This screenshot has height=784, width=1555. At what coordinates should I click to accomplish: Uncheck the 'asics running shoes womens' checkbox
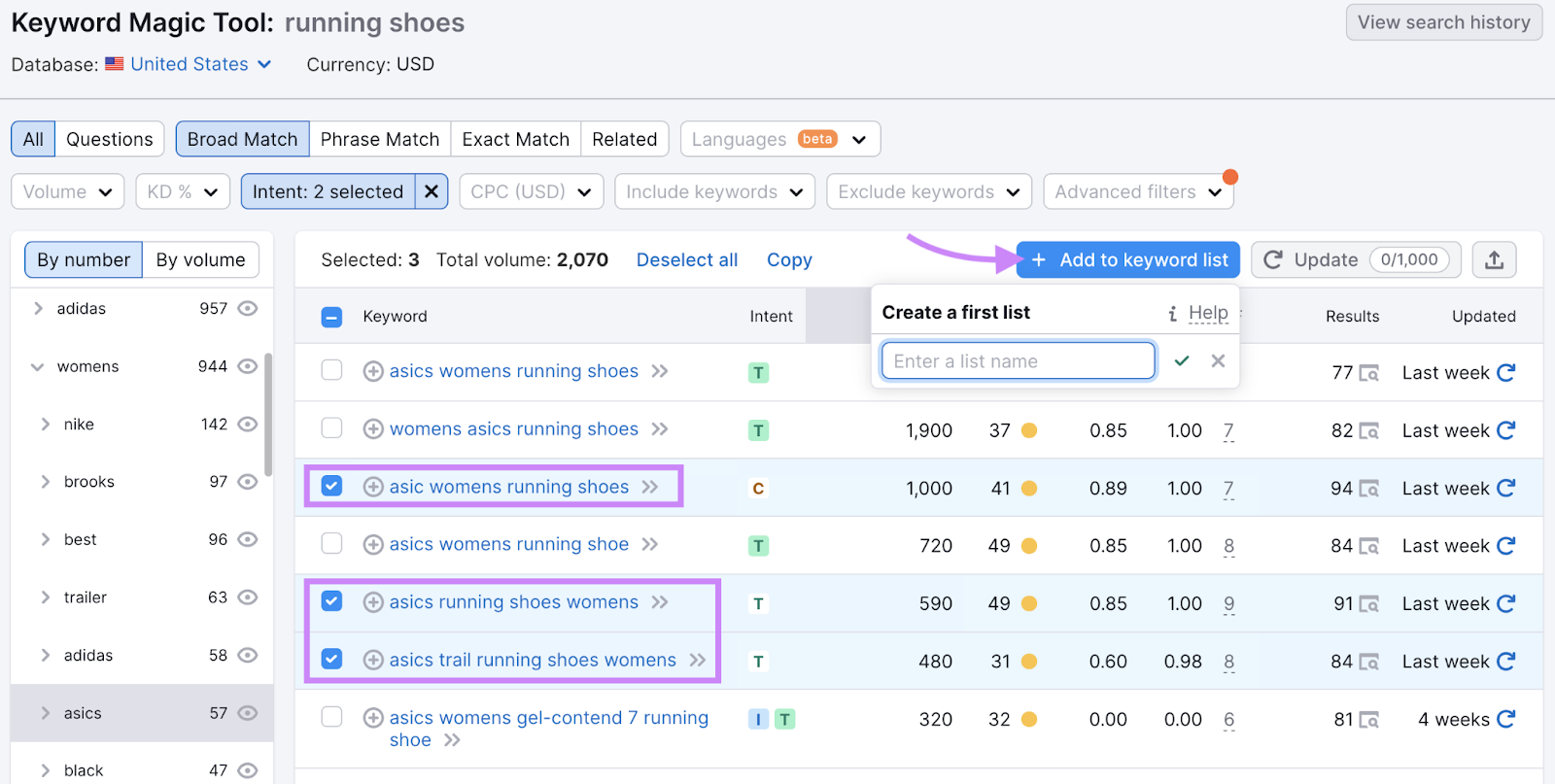click(x=331, y=601)
